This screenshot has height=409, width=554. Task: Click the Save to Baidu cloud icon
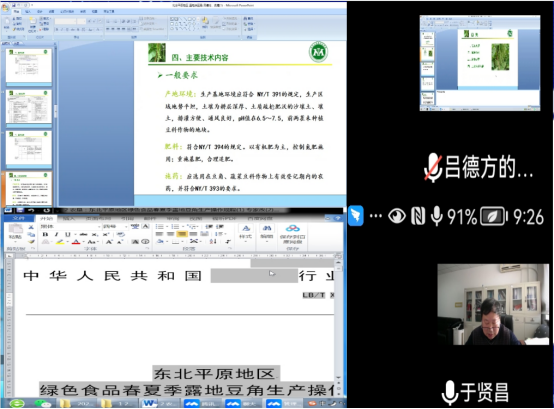coord(293,233)
